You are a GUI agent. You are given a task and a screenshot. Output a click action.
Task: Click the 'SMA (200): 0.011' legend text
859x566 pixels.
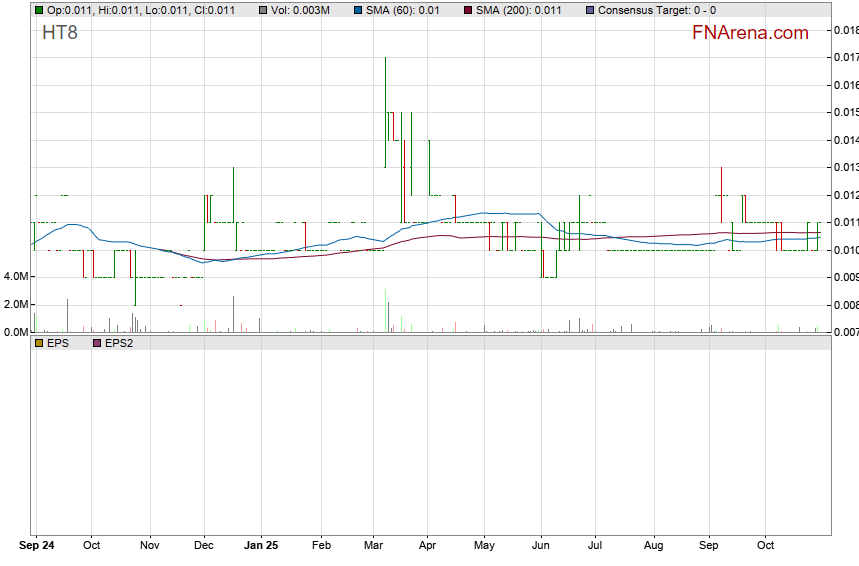tap(518, 11)
